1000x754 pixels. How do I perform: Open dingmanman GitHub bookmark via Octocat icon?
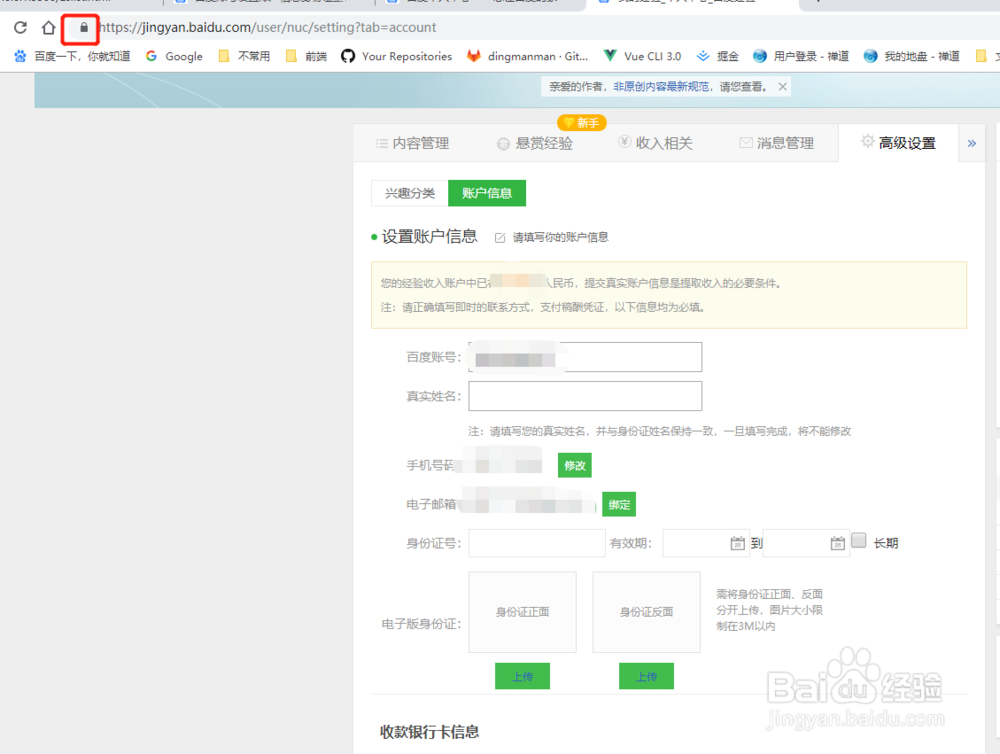click(x=475, y=56)
